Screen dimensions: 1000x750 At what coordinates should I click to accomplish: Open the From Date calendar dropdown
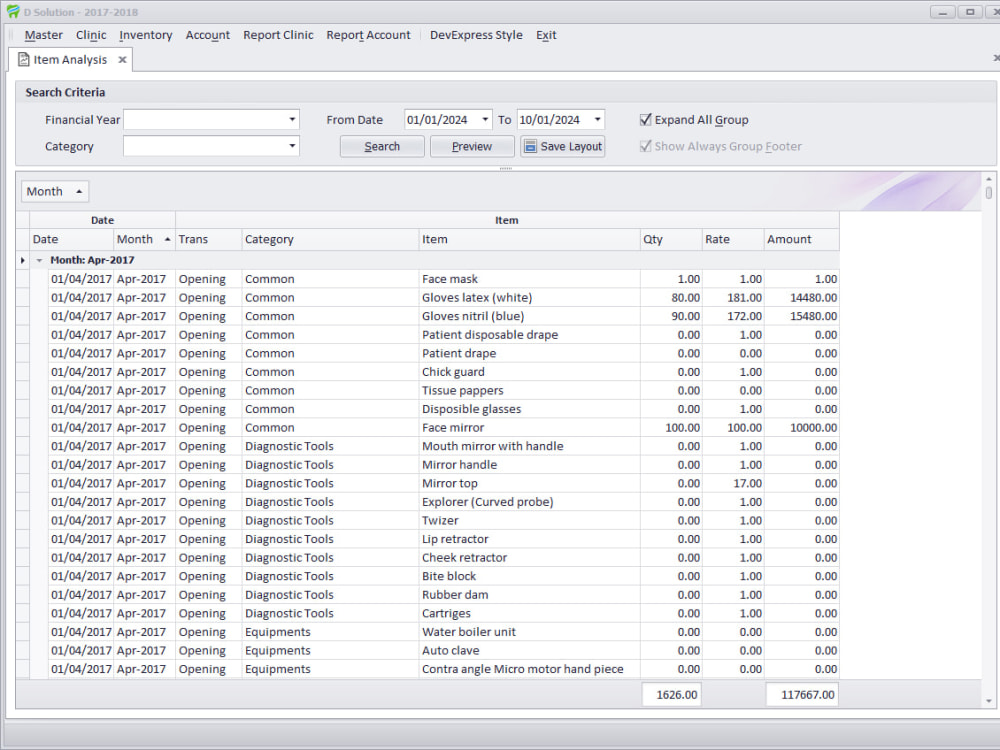[x=485, y=120]
